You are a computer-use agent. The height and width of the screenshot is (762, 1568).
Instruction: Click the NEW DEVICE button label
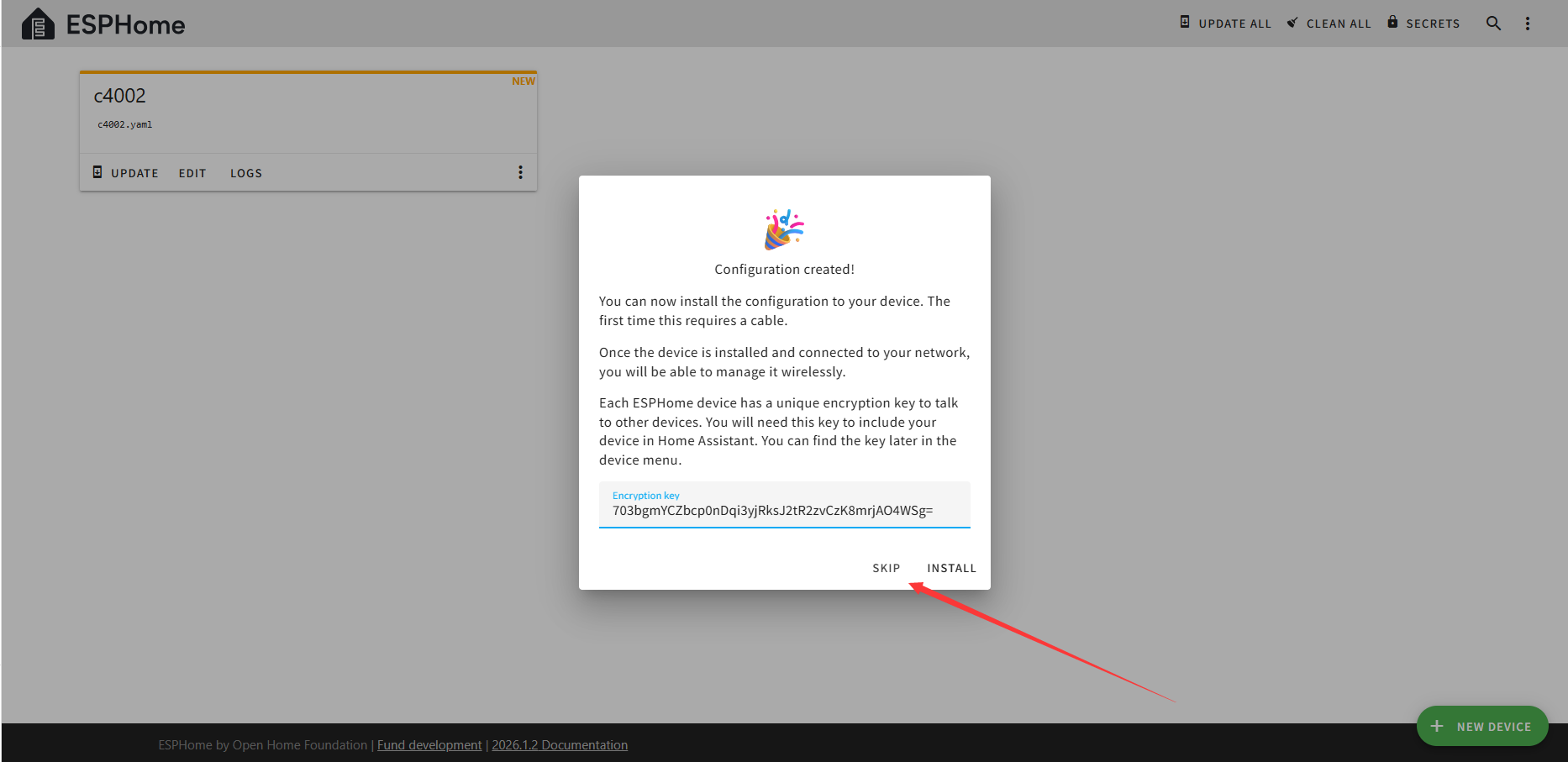(x=1493, y=727)
